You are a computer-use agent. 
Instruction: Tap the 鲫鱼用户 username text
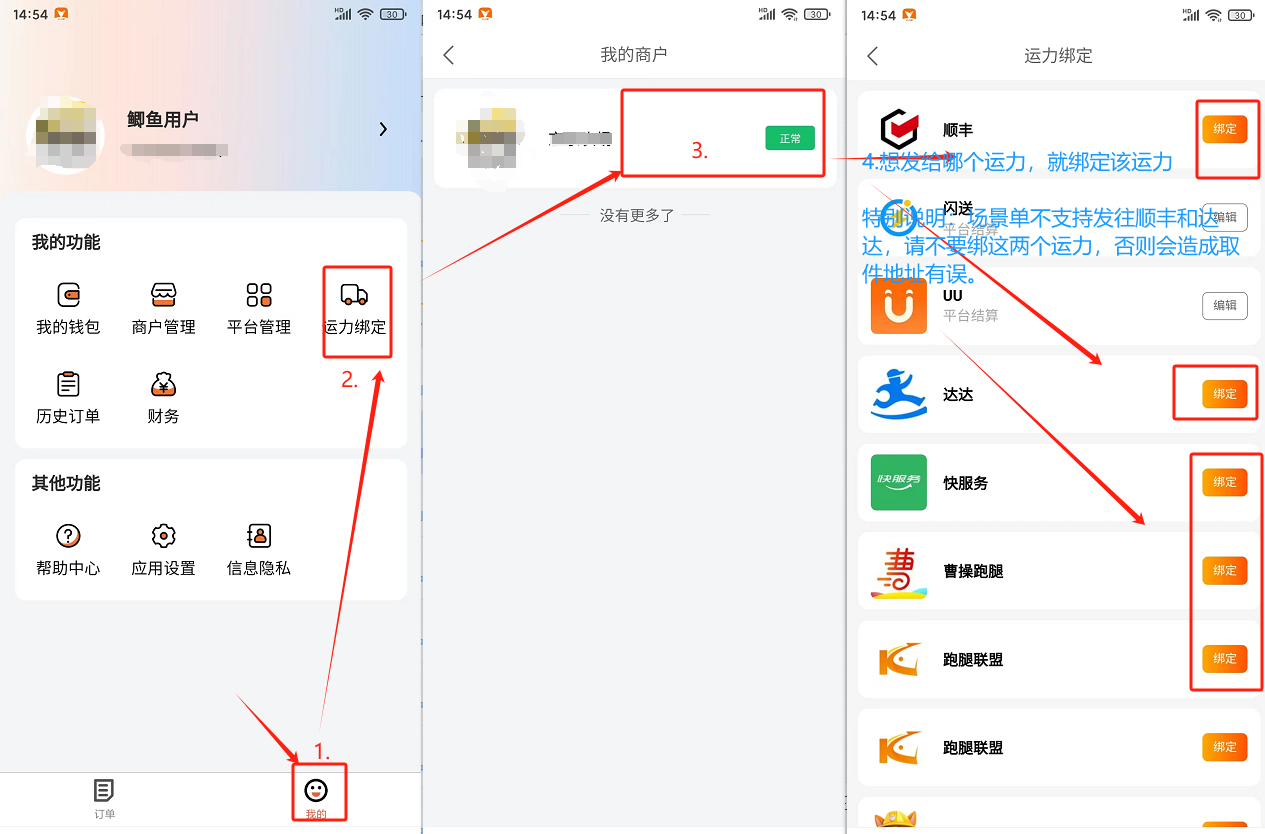click(163, 120)
